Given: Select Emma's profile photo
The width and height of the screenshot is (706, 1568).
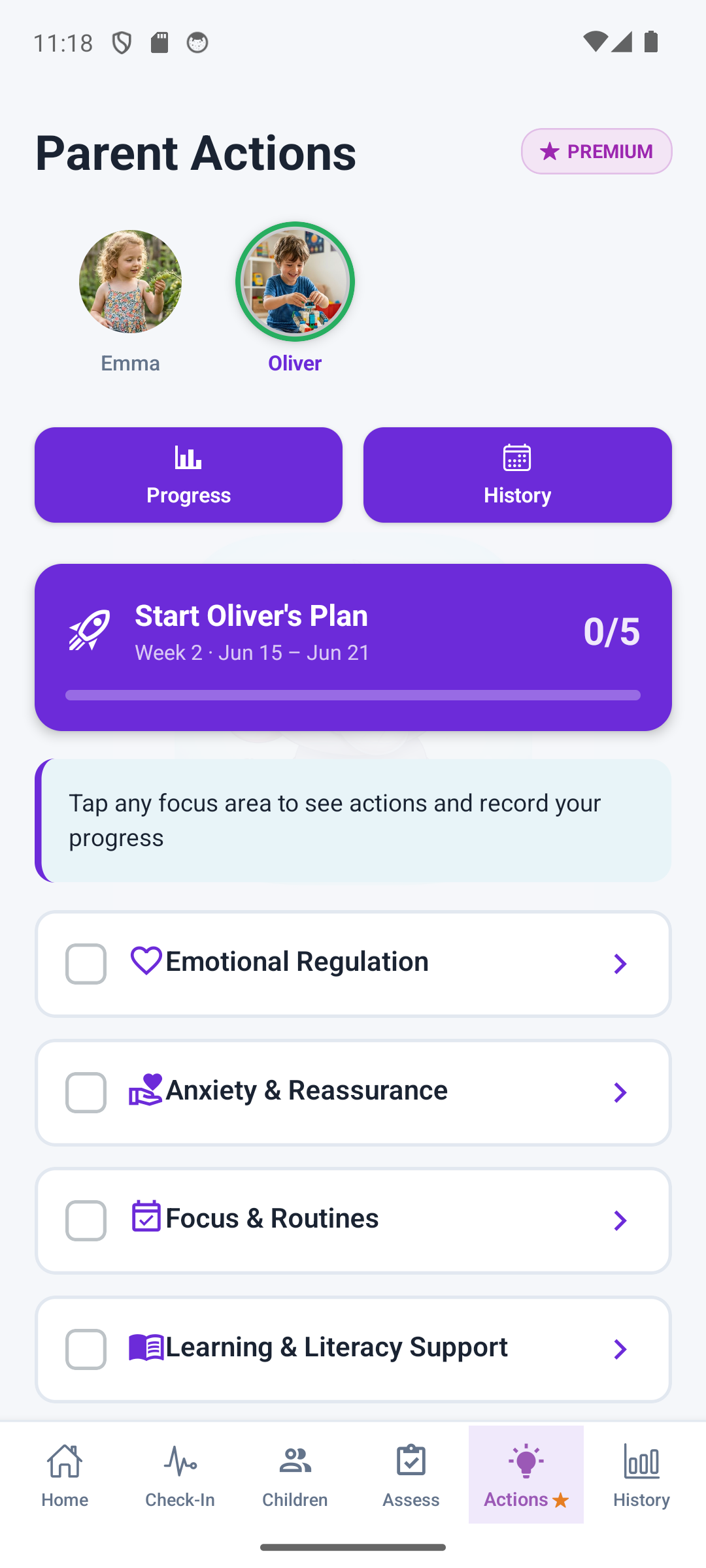Looking at the screenshot, I should [130, 282].
